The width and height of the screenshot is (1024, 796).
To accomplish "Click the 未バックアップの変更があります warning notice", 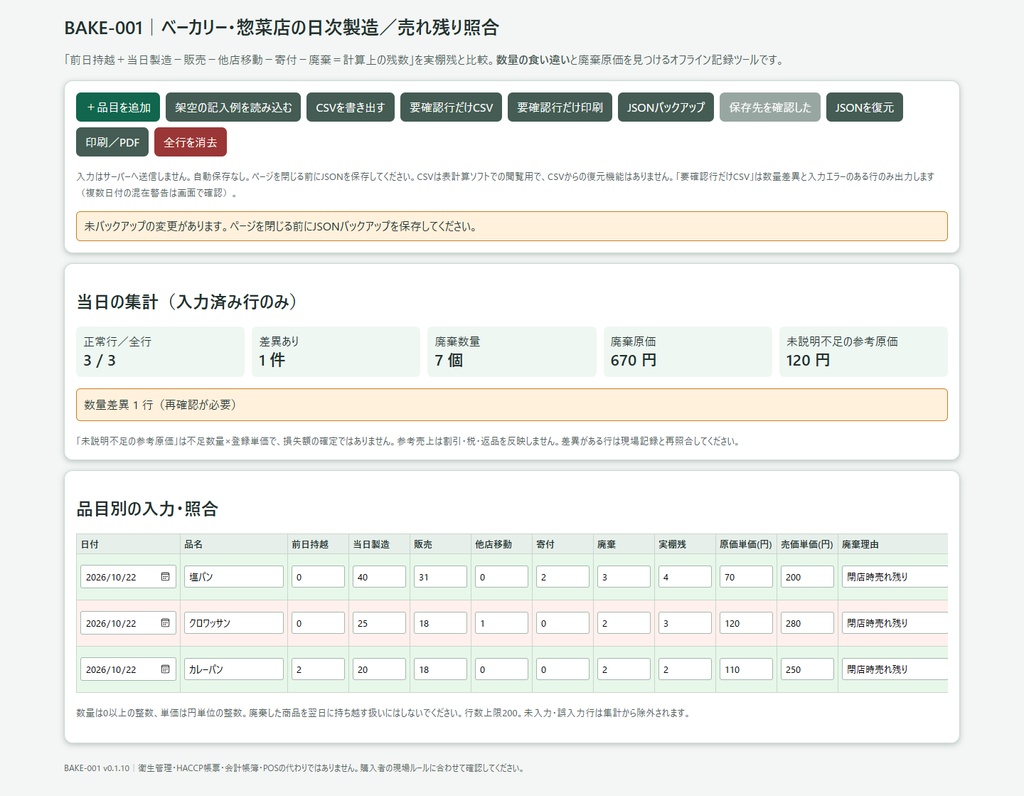I will [512, 226].
